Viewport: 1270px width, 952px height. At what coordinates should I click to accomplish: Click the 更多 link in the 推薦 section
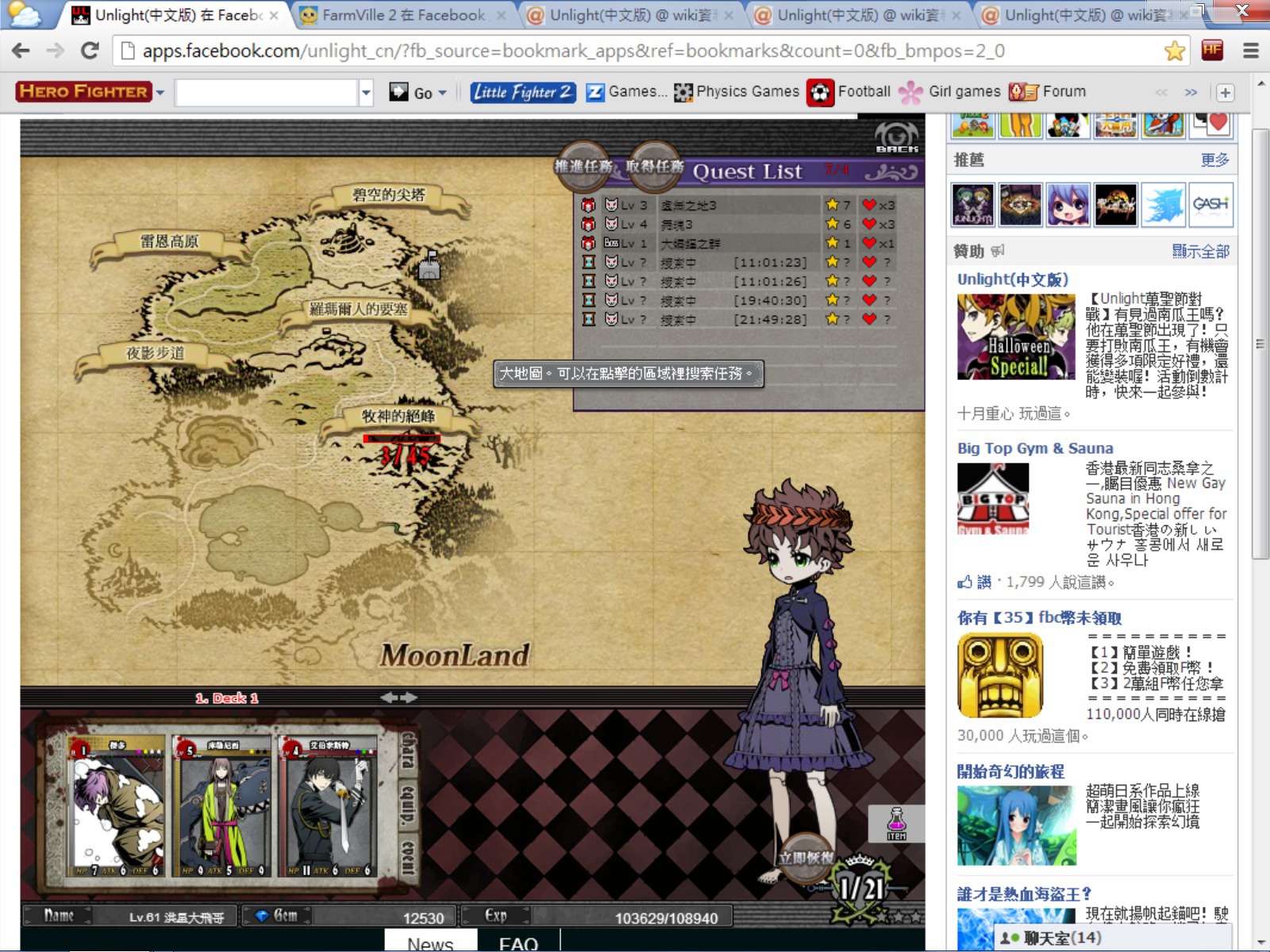(x=1214, y=160)
